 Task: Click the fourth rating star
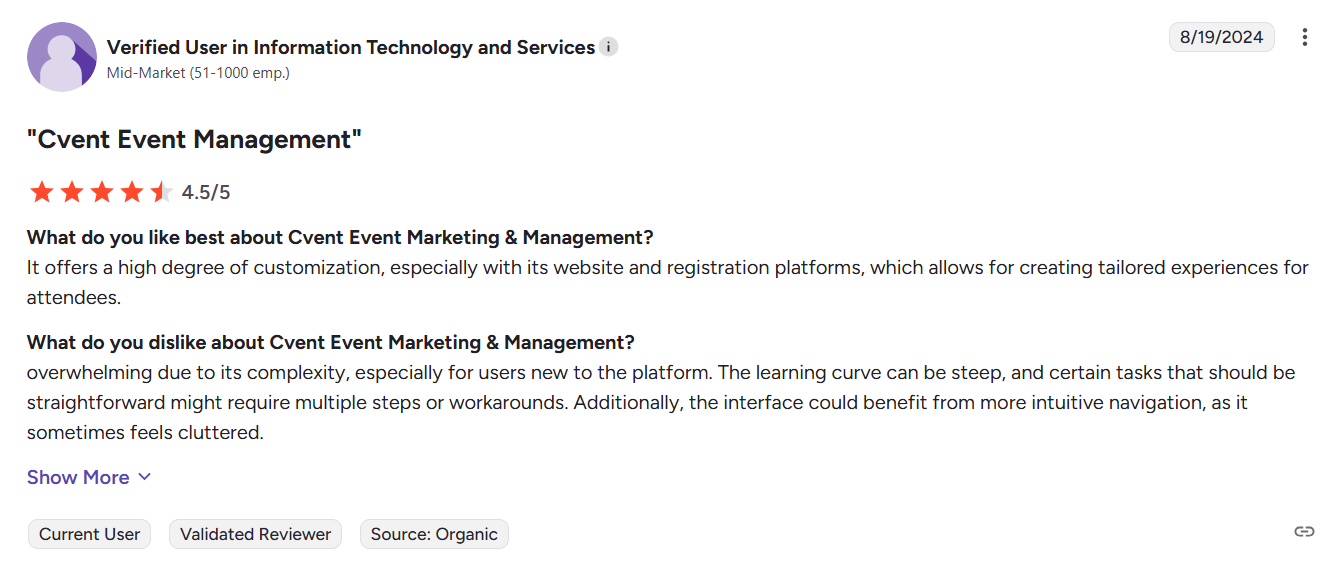coord(131,192)
